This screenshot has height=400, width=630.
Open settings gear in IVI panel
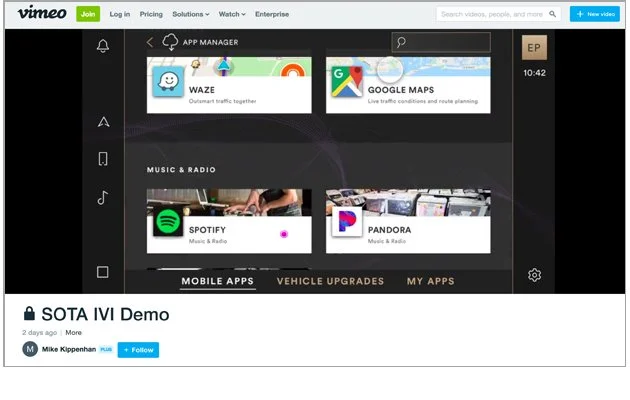pos(534,275)
